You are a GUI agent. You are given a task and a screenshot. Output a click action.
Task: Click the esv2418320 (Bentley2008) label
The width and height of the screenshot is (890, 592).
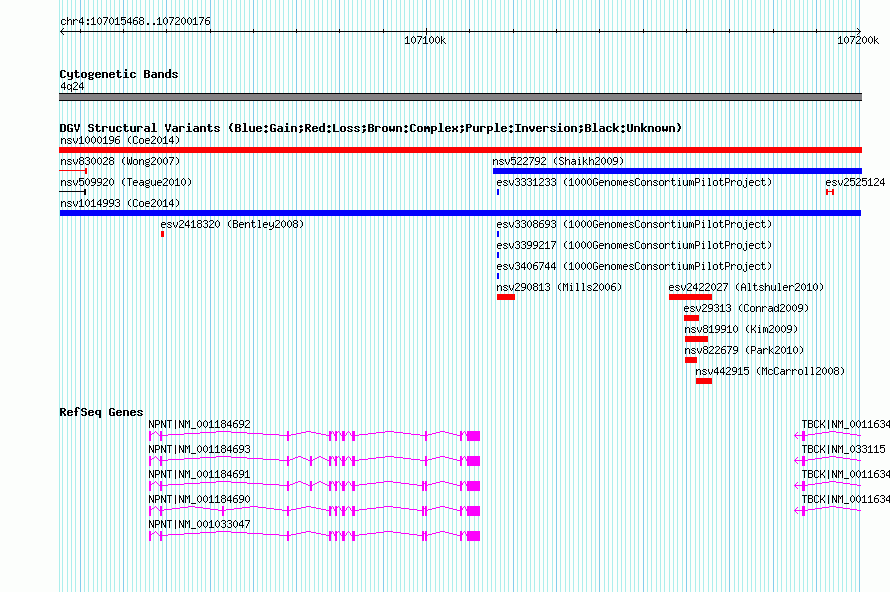232,224
